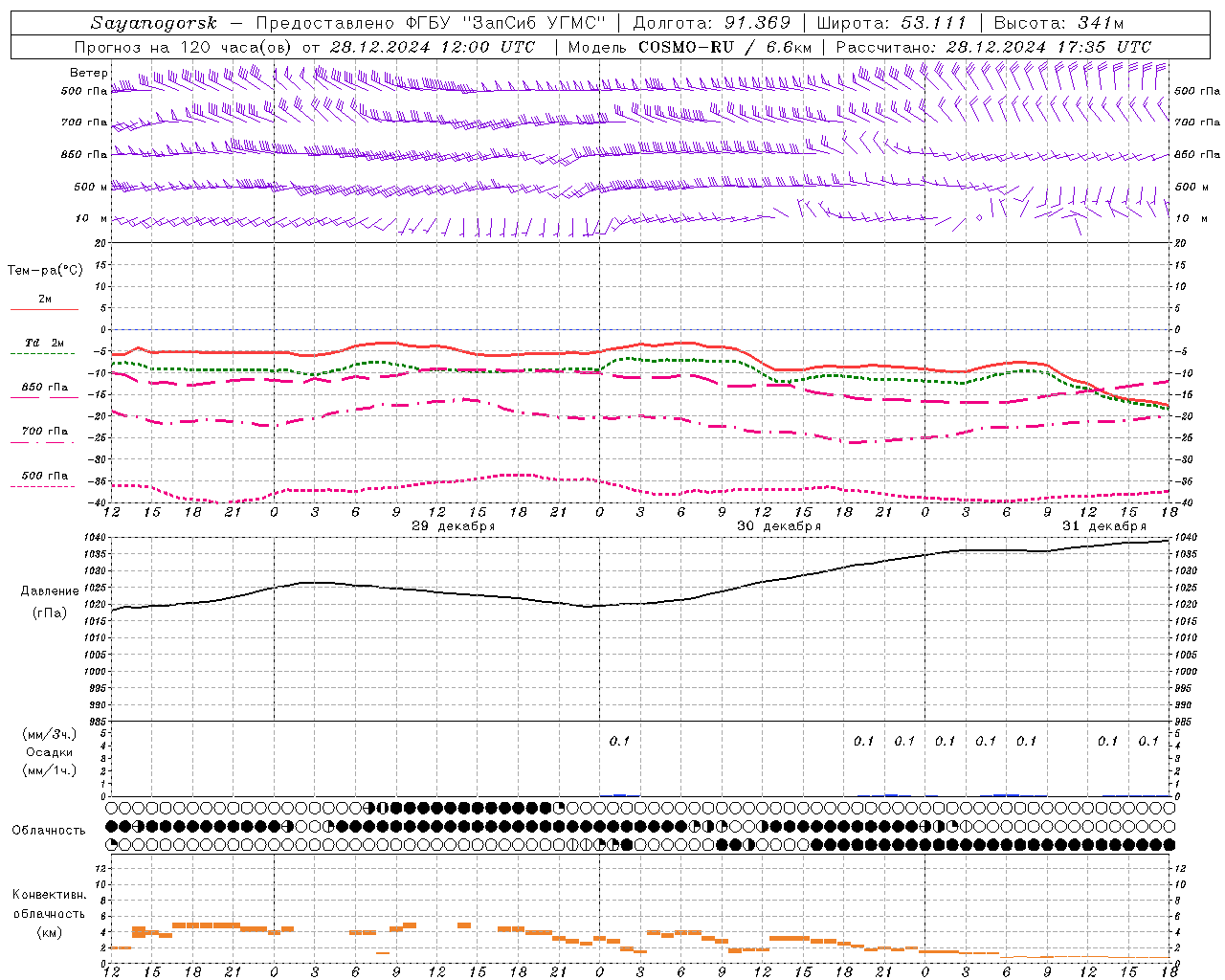This screenshot has width=1225, height=980.
Task: Click the "(км)" unit under convective label
Action: (x=50, y=931)
